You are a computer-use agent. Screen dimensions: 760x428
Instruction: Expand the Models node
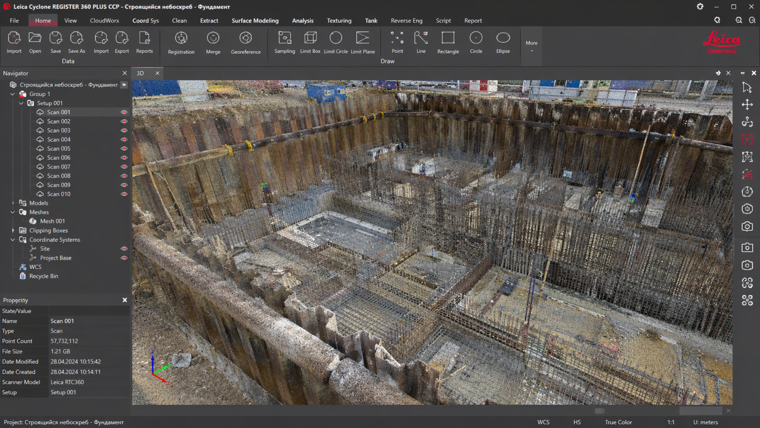pos(13,203)
